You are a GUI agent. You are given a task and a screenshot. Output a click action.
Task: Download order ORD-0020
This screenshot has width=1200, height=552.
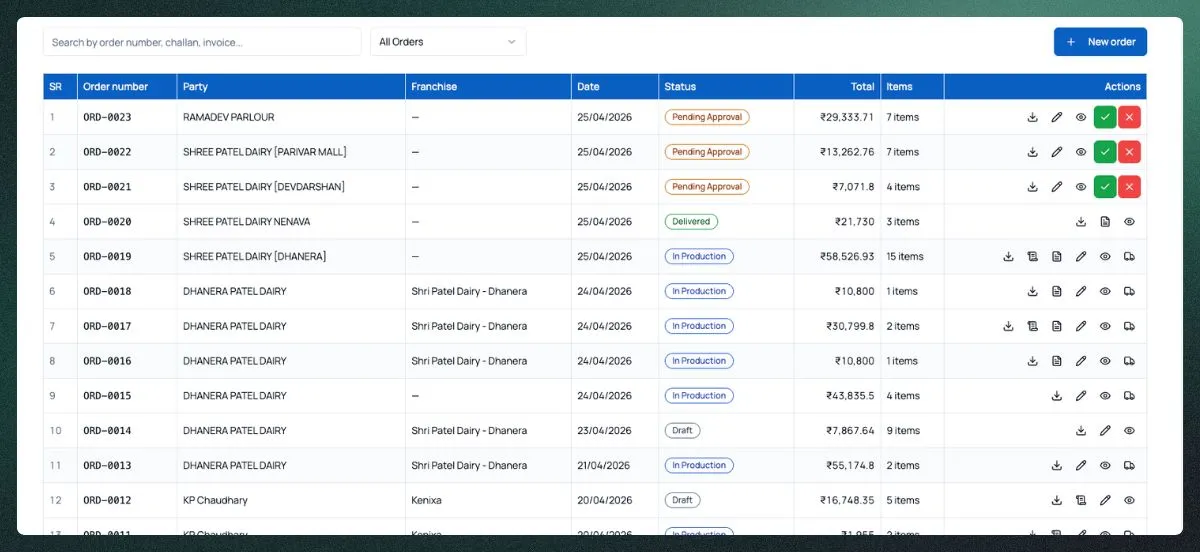pyautogui.click(x=1081, y=222)
